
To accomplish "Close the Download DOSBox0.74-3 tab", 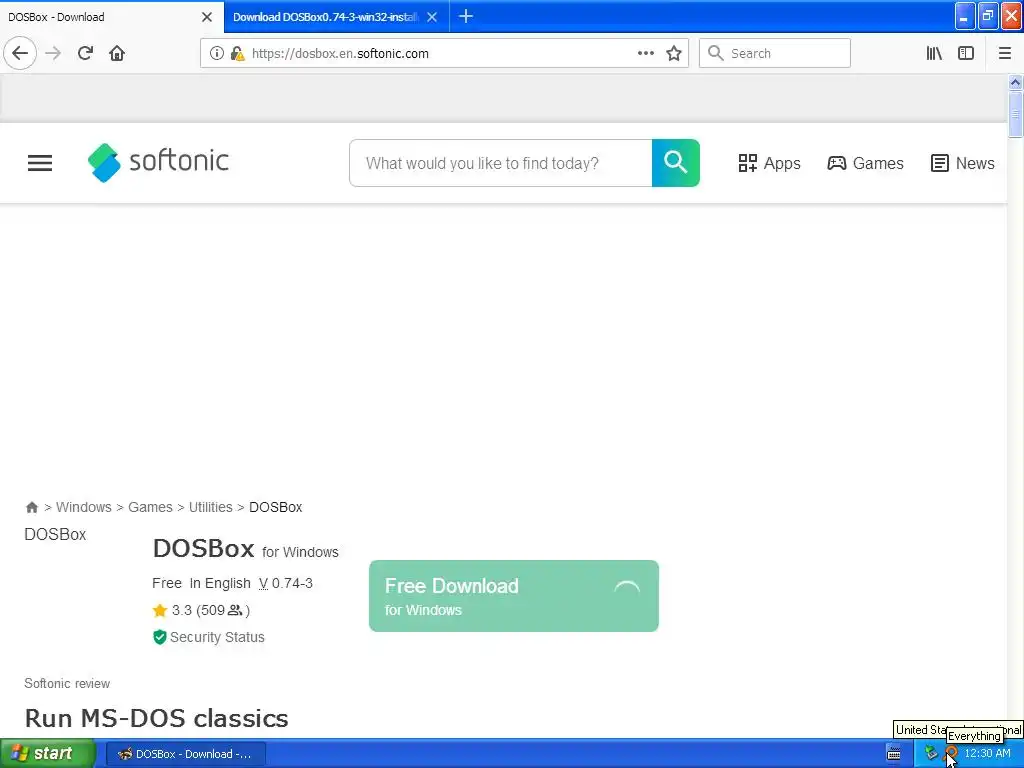I will pos(432,17).
